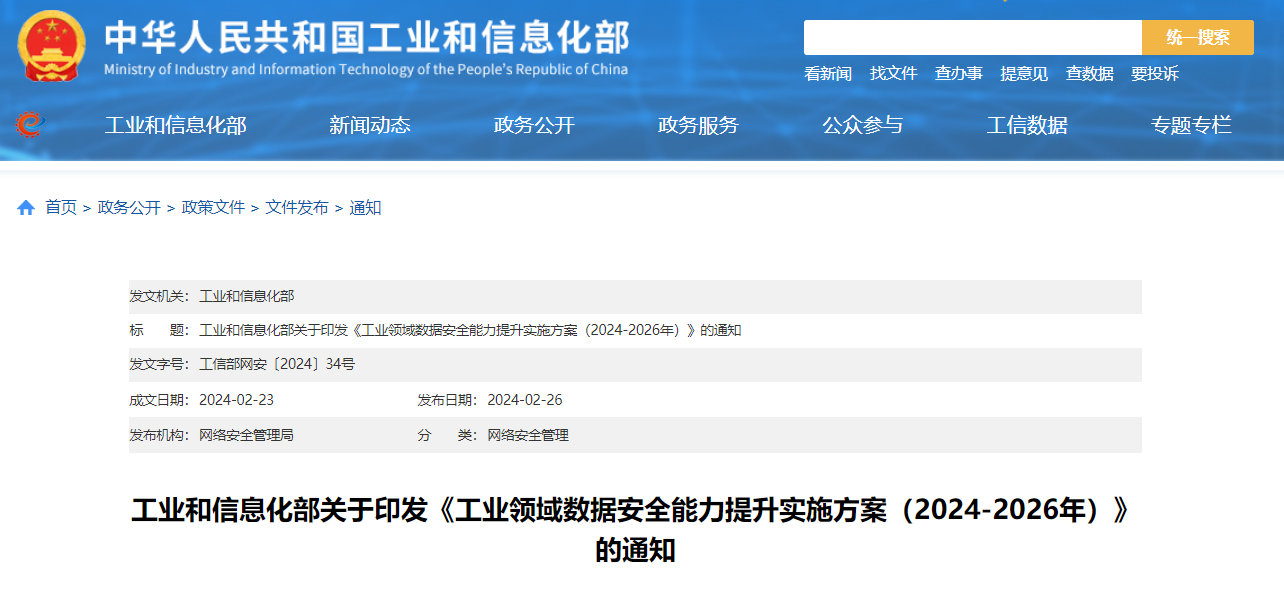The width and height of the screenshot is (1284, 595).
Task: Open the 工业和信息化部 navigation menu
Action: (175, 125)
